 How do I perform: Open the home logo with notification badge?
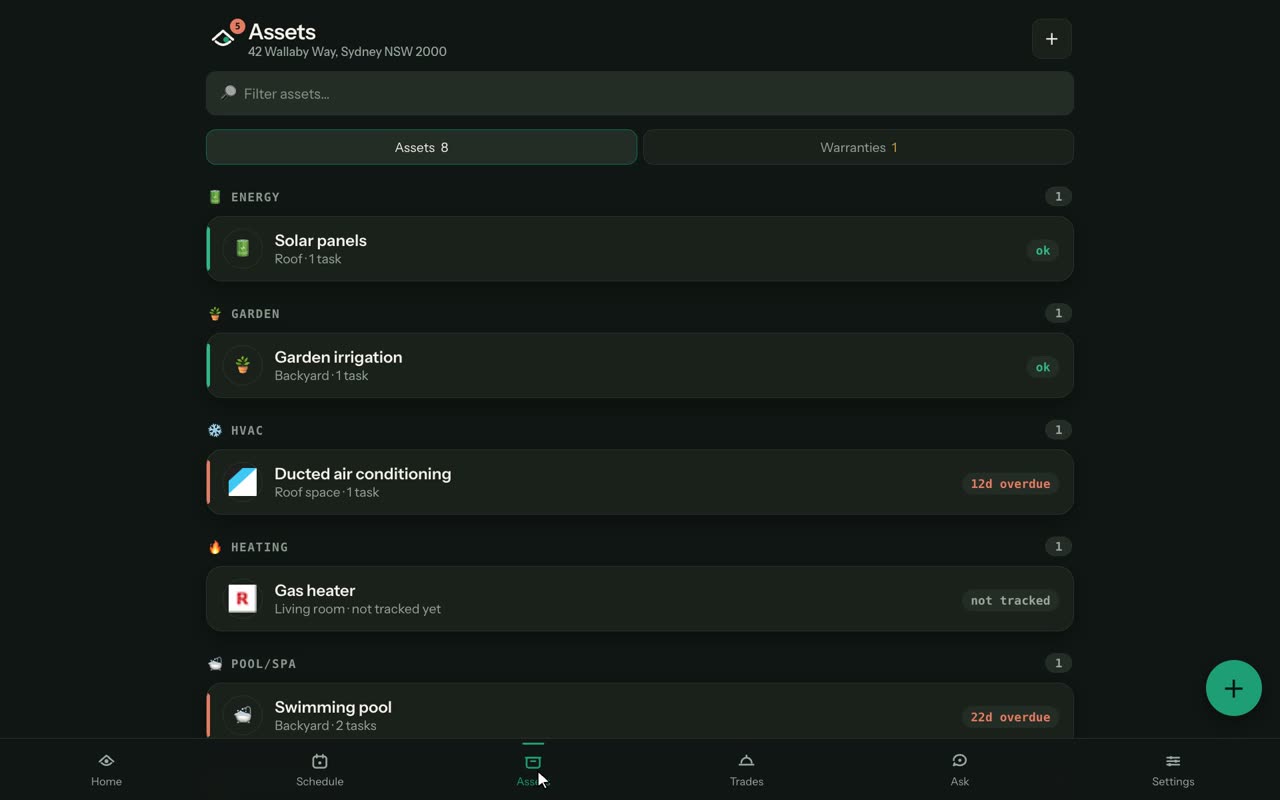pyautogui.click(x=225, y=36)
